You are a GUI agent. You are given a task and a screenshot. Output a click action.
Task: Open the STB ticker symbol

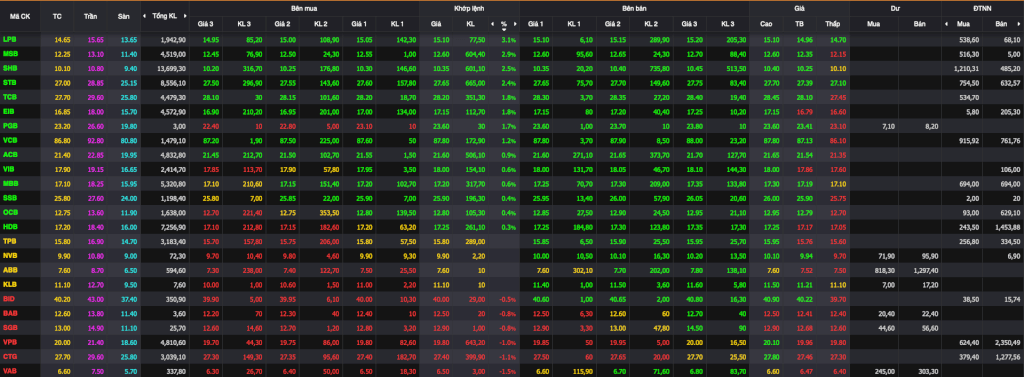tap(10, 82)
